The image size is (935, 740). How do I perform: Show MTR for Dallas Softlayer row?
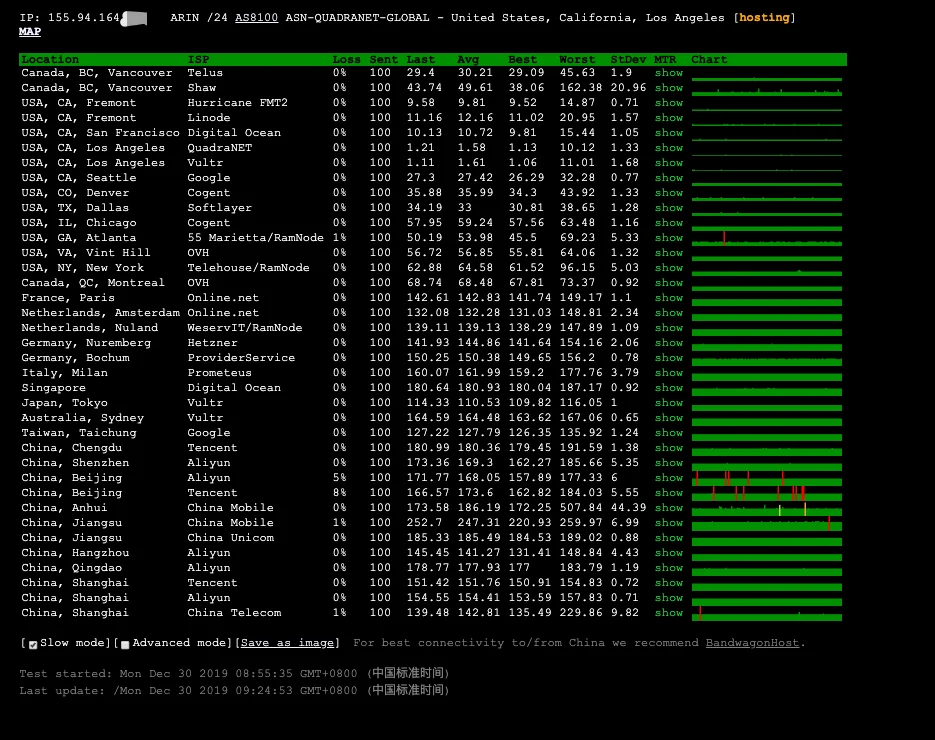point(669,208)
